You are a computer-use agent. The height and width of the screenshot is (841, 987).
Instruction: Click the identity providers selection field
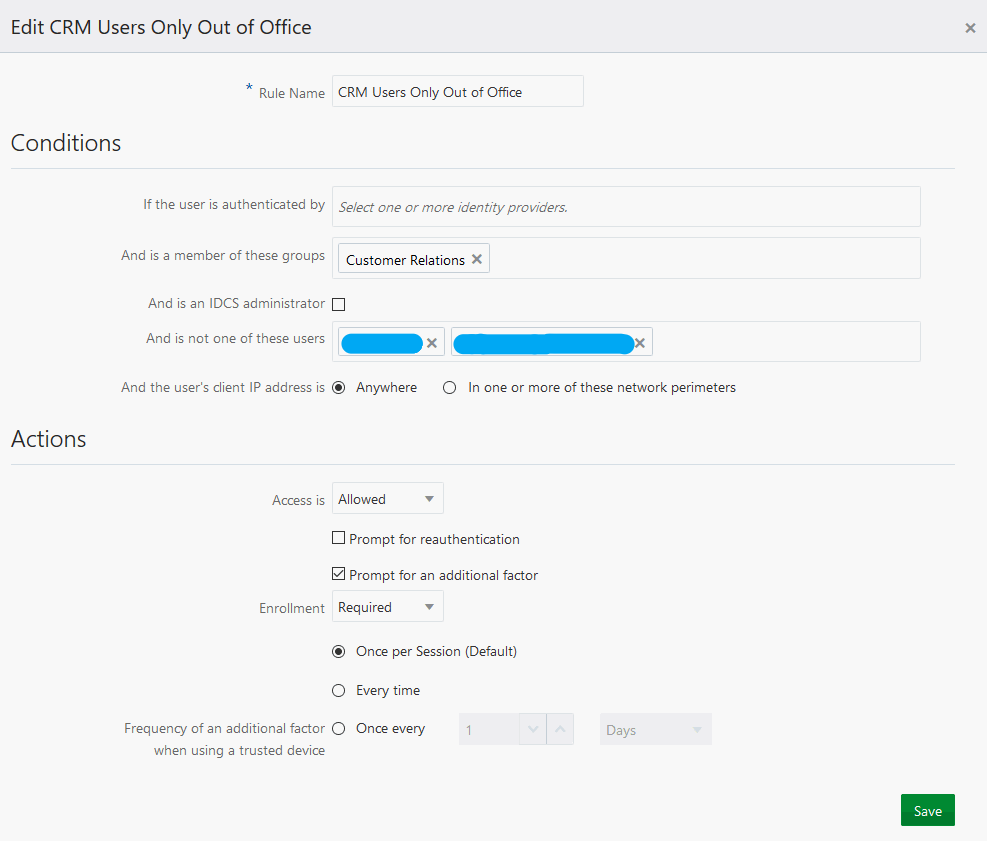[x=625, y=207]
